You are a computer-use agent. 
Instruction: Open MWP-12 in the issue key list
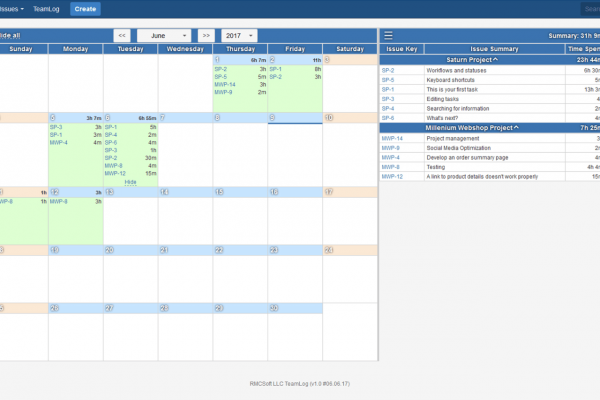tap(392, 177)
